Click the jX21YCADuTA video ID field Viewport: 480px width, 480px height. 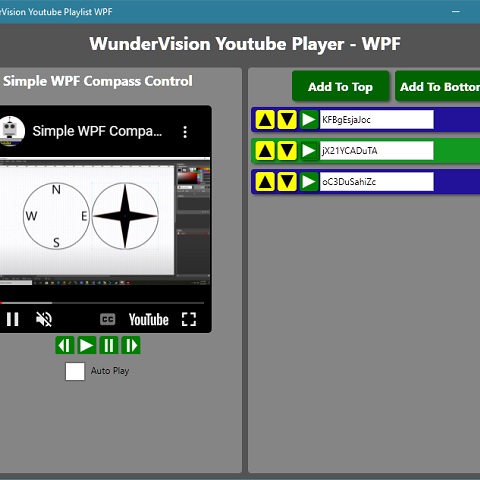point(377,151)
